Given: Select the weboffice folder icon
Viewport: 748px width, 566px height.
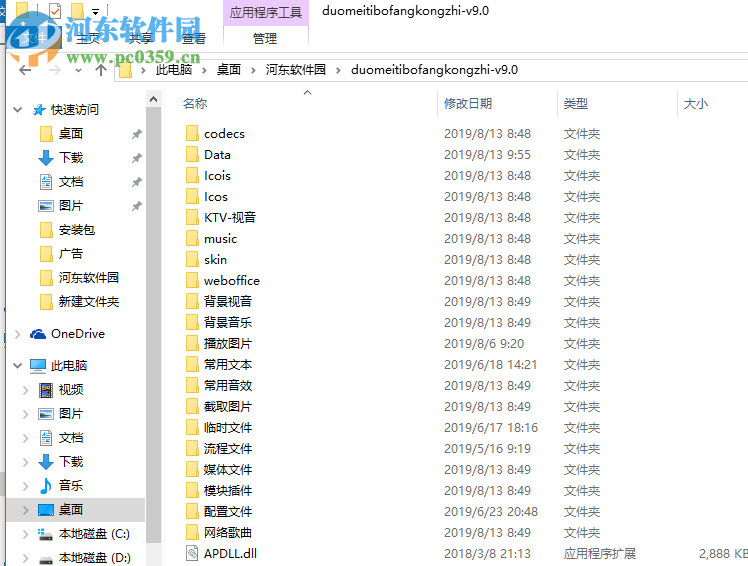Looking at the screenshot, I should (192, 280).
